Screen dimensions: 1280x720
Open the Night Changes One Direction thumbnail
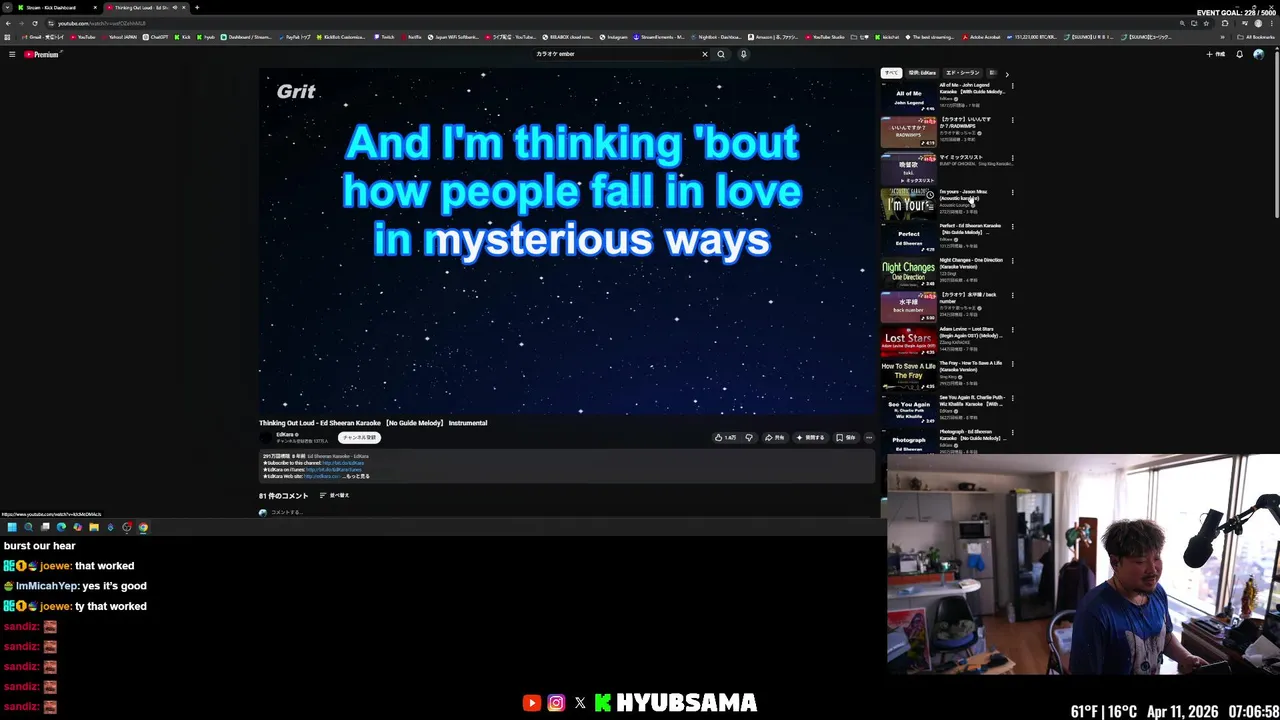(x=908, y=272)
